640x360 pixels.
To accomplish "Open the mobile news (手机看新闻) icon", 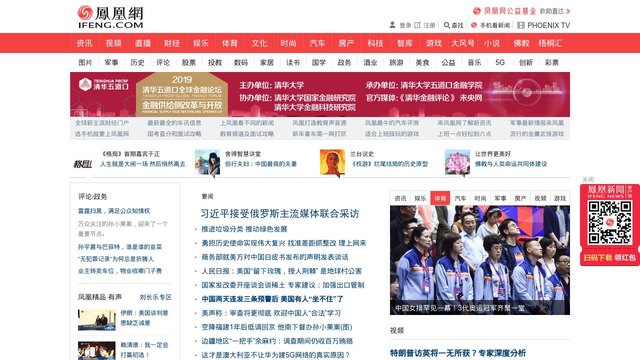I will coord(474,25).
